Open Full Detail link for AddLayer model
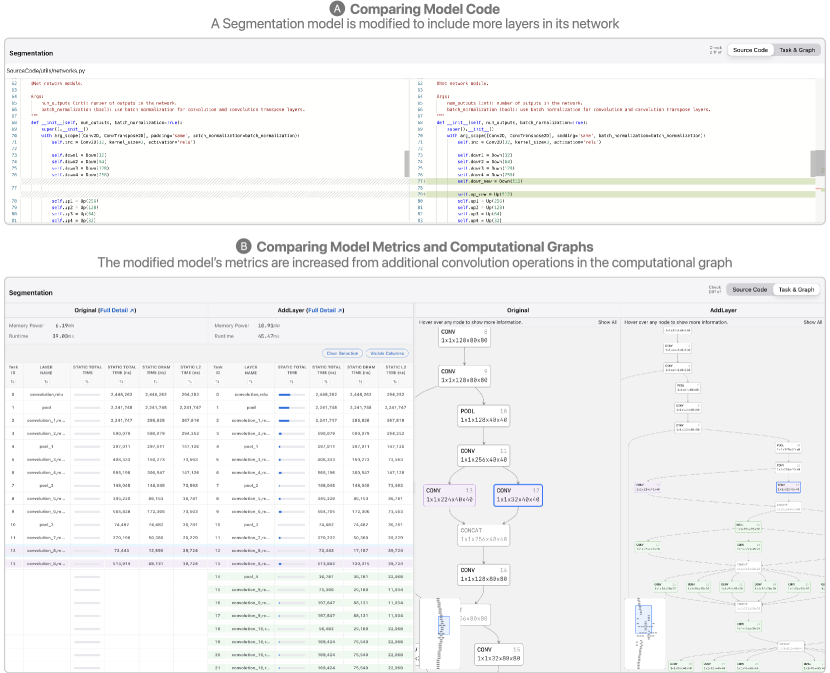The width and height of the screenshot is (830, 673). (326, 310)
